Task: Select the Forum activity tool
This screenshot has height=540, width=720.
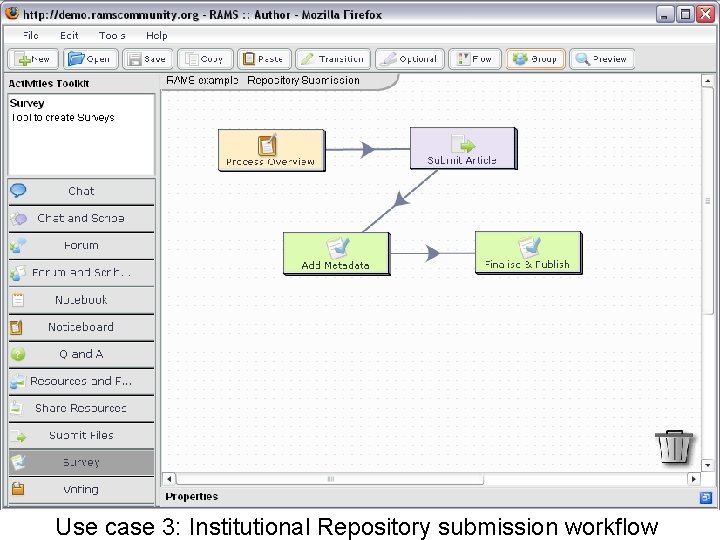Action: coord(81,245)
